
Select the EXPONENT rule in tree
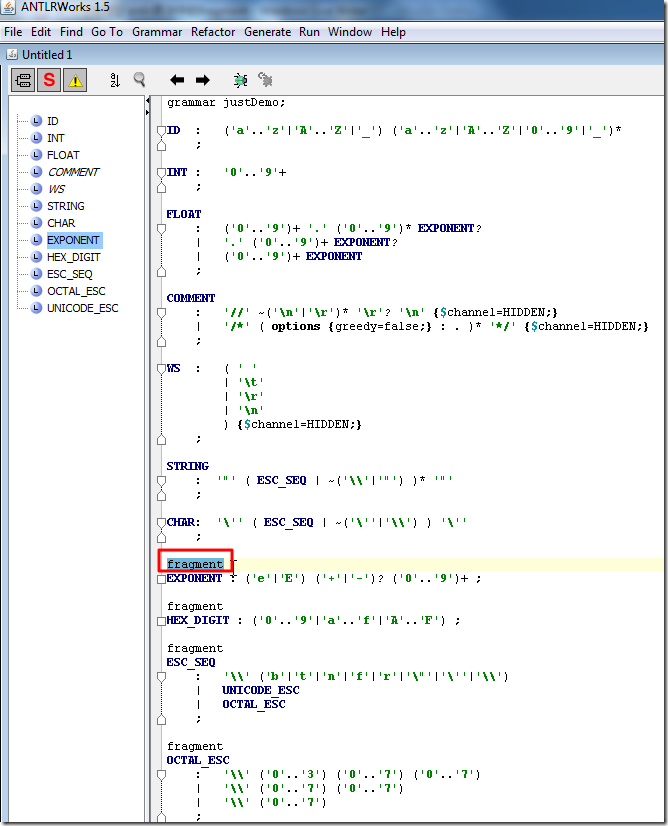point(73,240)
